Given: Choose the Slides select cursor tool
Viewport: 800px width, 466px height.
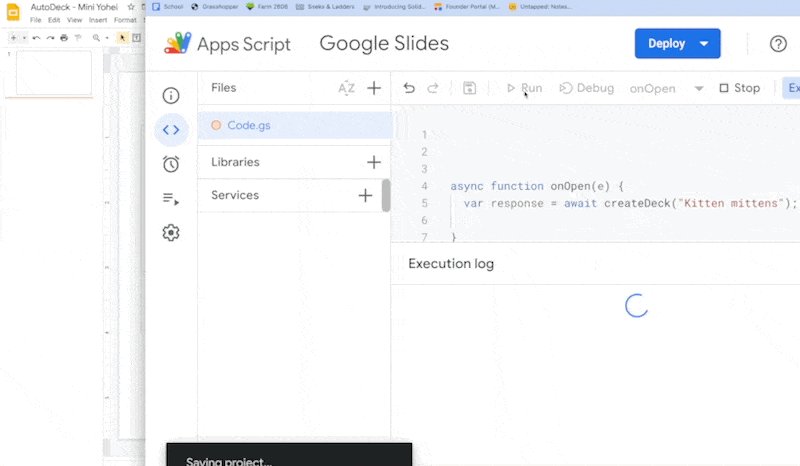Looking at the screenshot, I should 122,37.
